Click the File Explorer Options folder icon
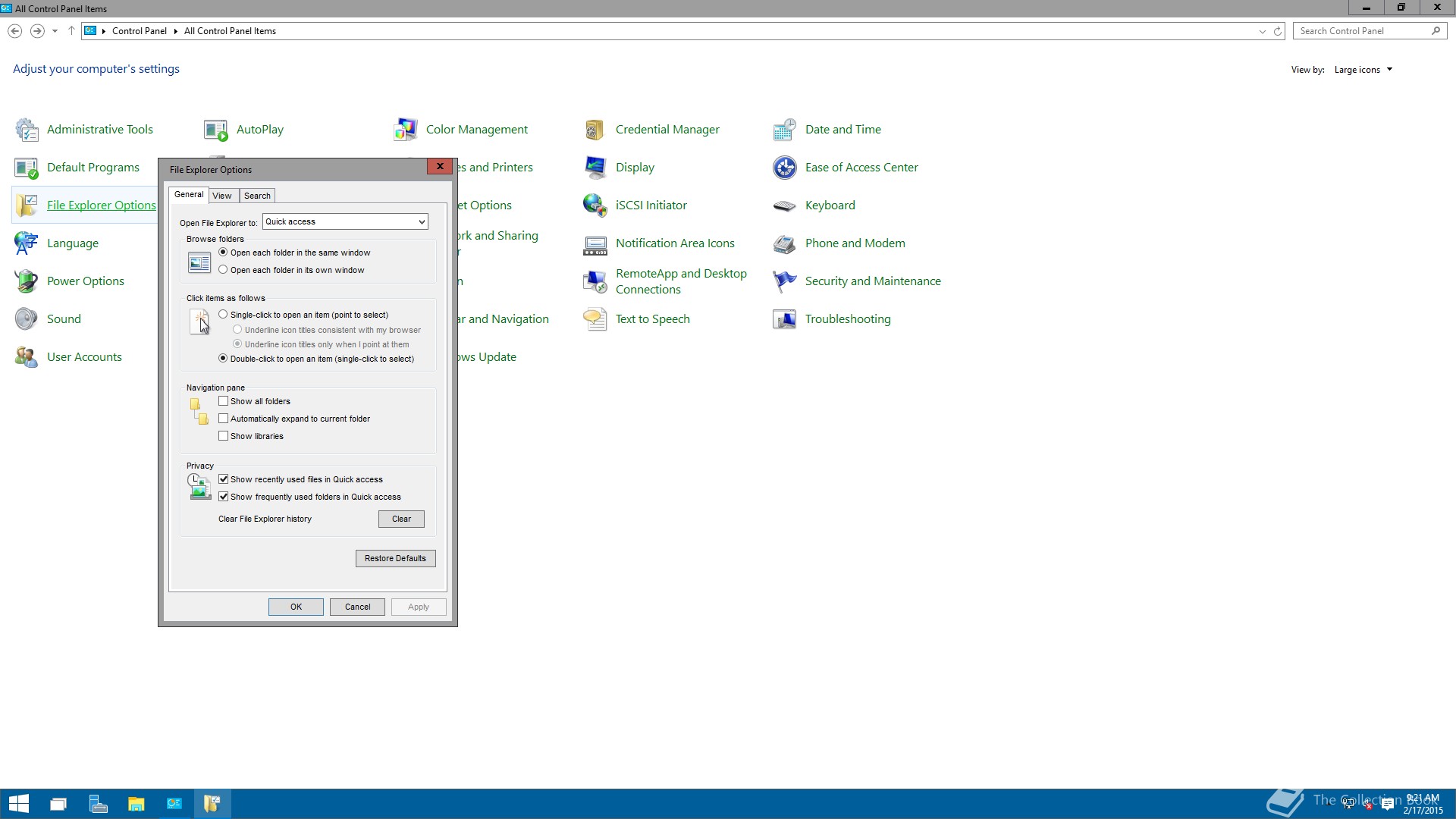Viewport: 1456px width, 819px height. tap(27, 206)
